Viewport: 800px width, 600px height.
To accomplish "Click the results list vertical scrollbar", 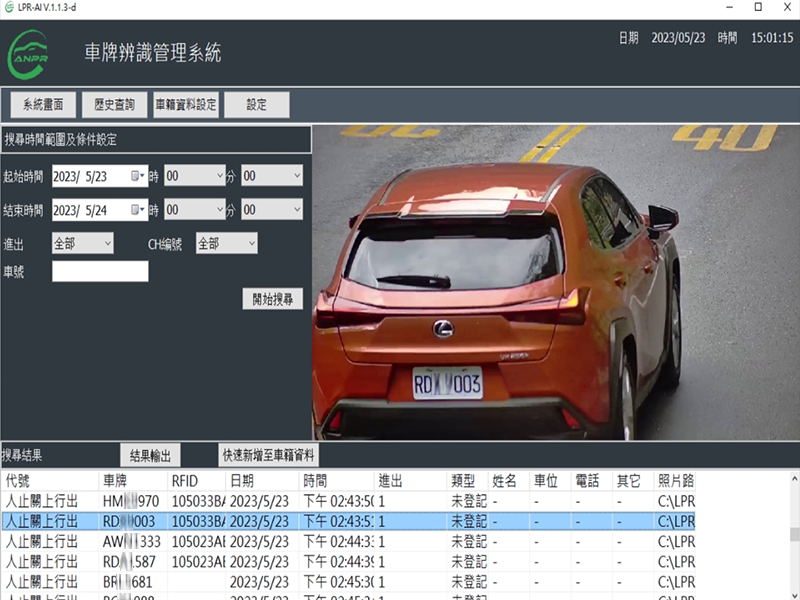I will pyautogui.click(x=794, y=535).
